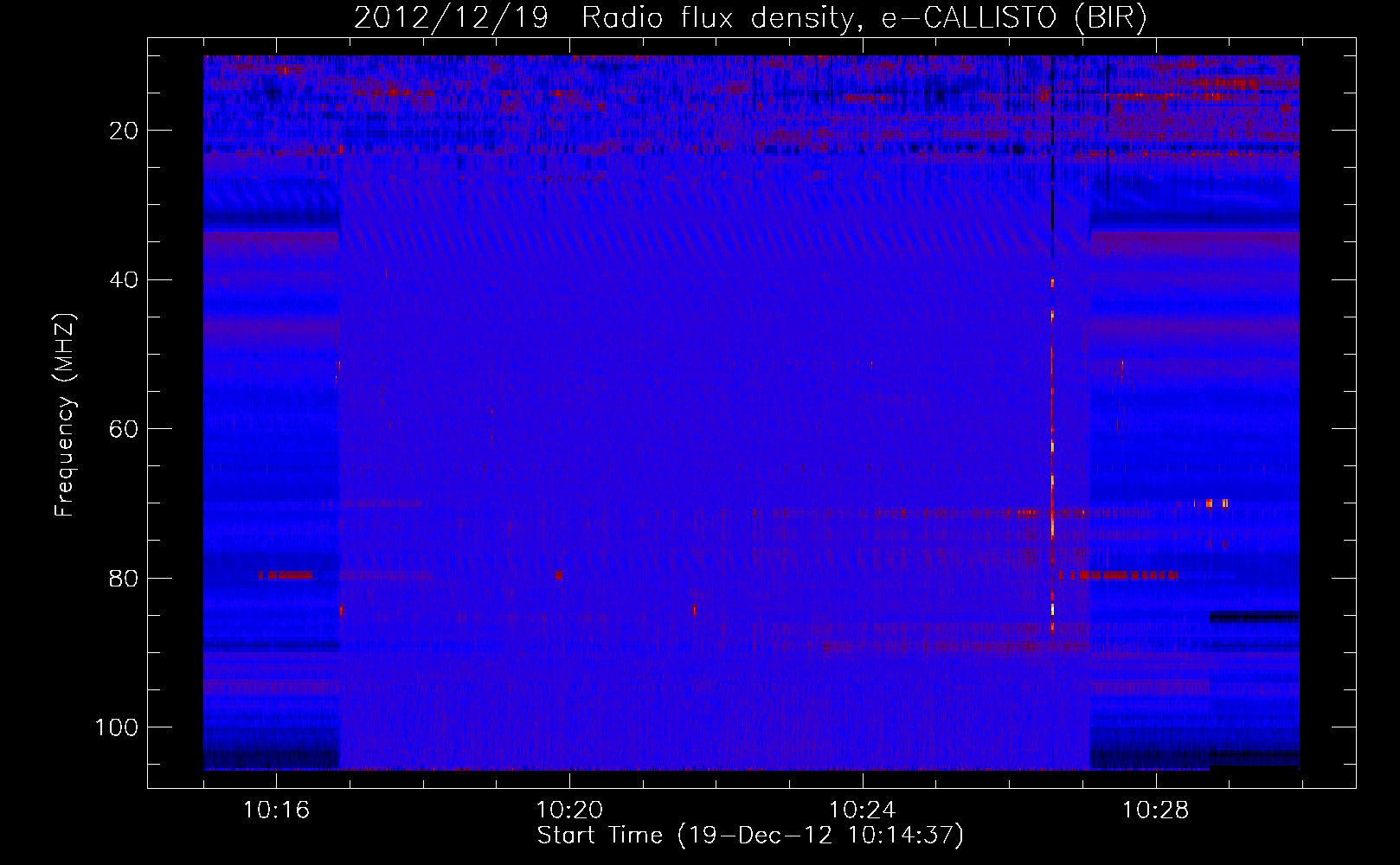This screenshot has width=1400, height=865.
Task: Click the 100 frequency tick label
Action: pyautogui.click(x=117, y=727)
